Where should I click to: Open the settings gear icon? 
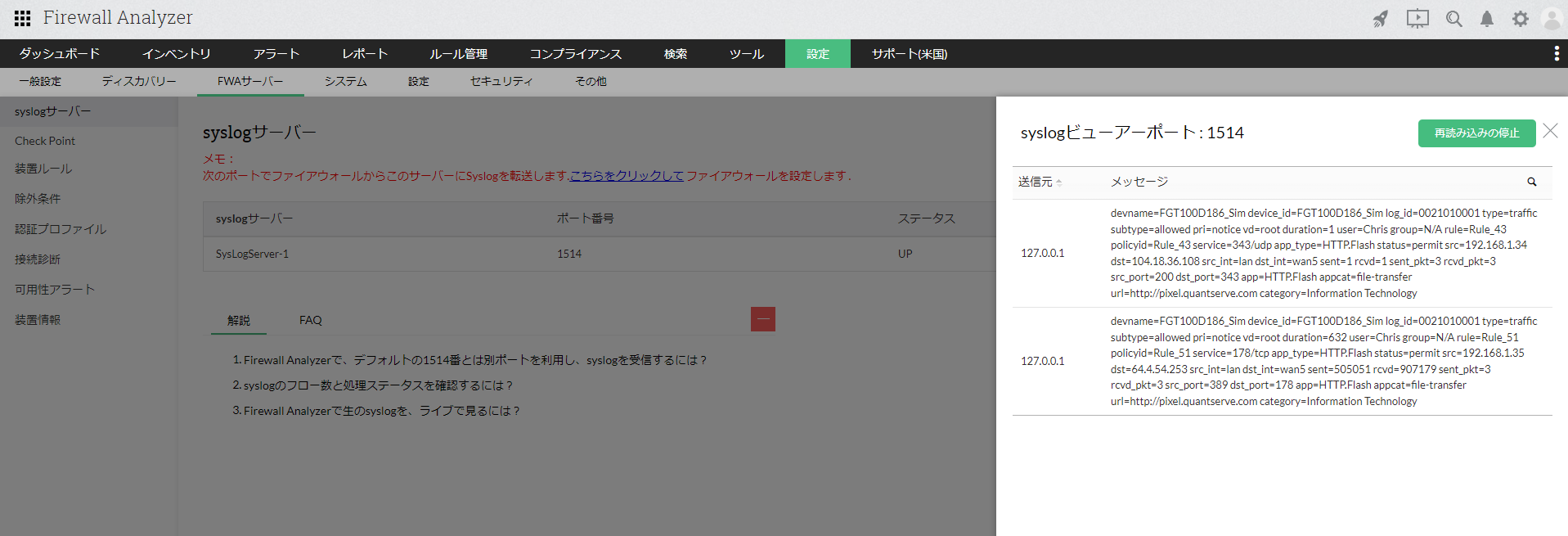(x=1520, y=19)
